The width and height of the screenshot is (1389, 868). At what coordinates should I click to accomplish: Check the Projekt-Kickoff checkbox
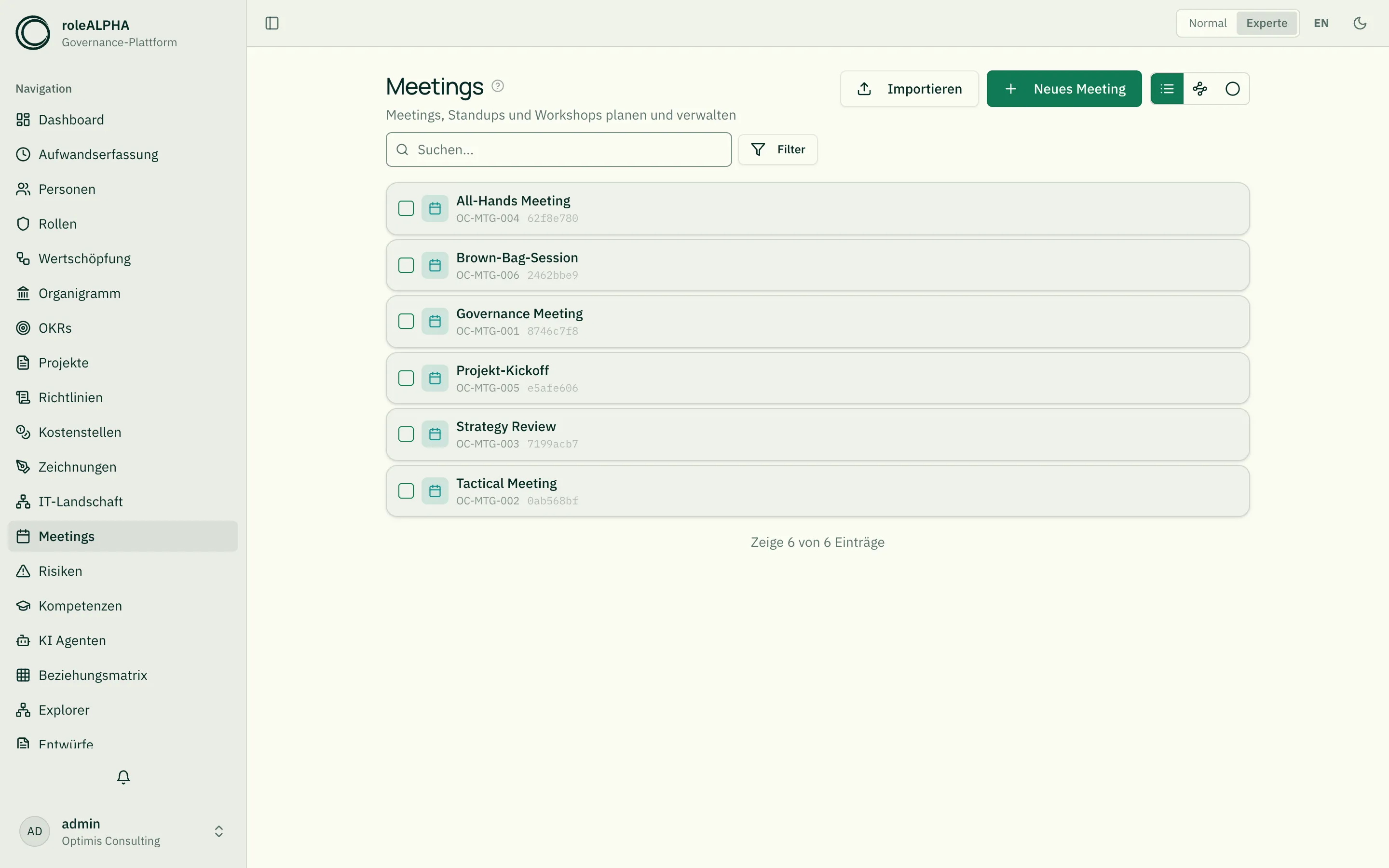click(406, 378)
